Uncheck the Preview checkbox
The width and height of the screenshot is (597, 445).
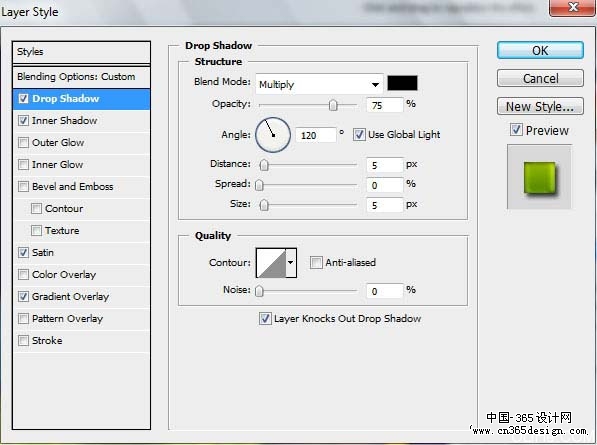516,130
